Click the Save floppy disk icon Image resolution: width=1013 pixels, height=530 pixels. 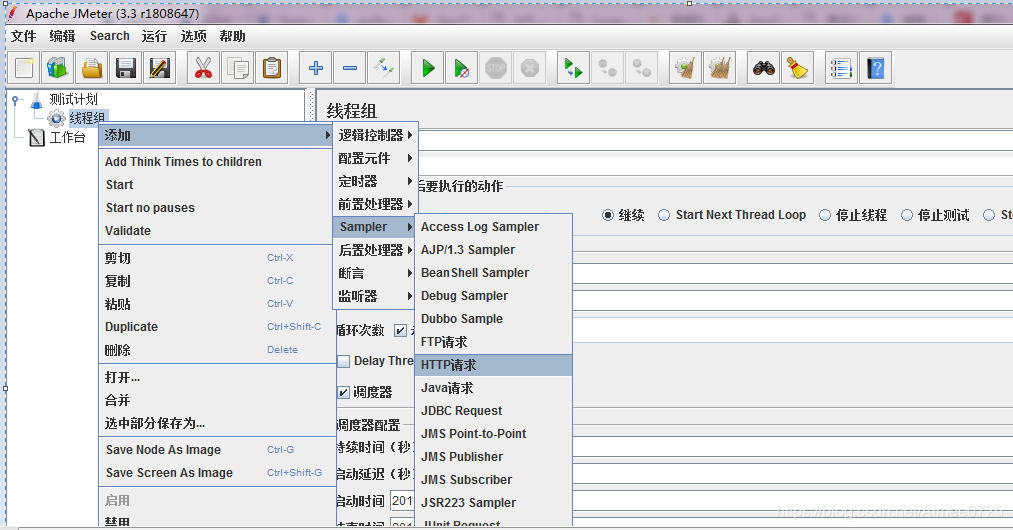click(125, 68)
